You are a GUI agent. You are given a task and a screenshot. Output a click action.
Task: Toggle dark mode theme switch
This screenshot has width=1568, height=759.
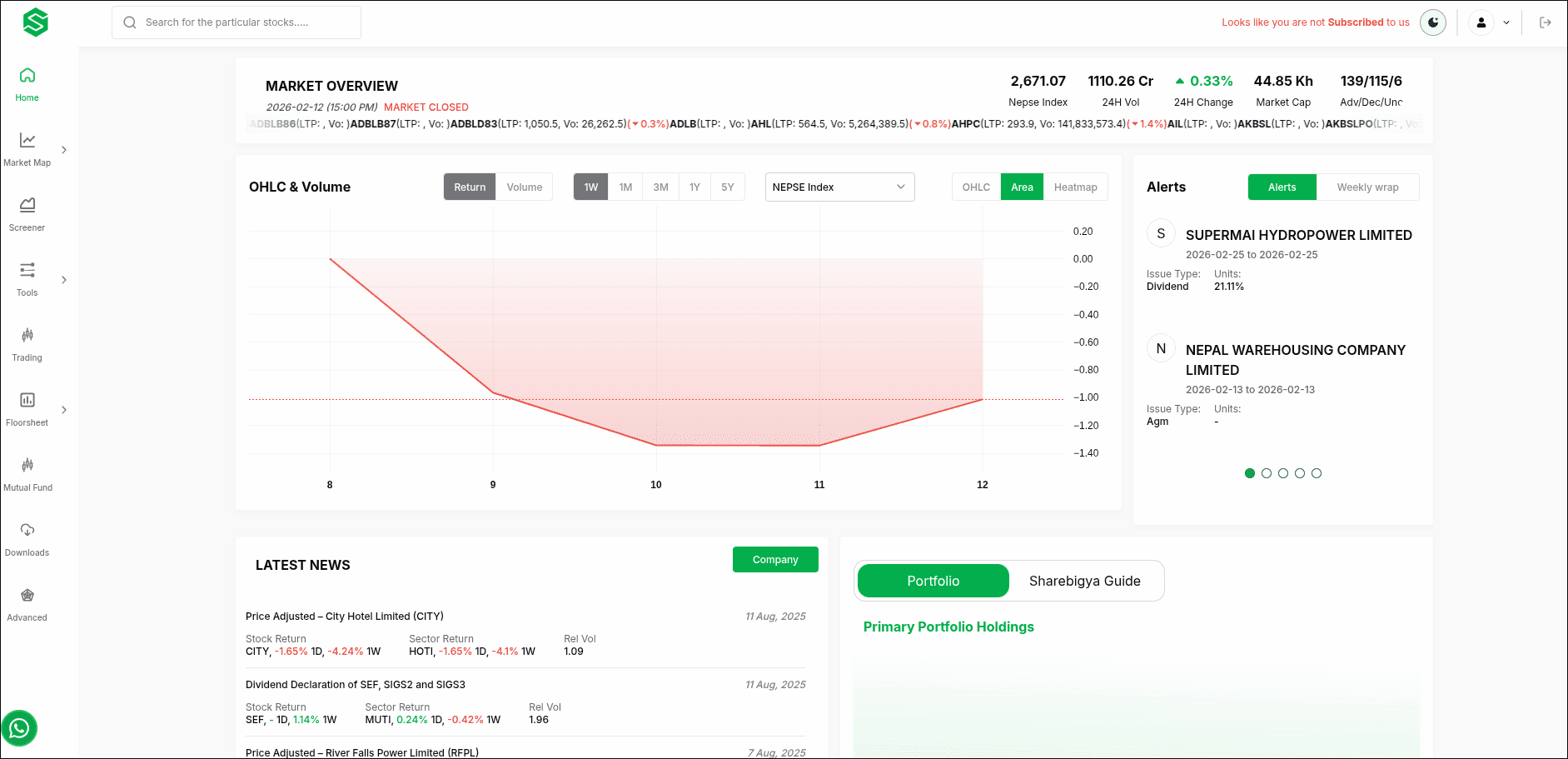(x=1432, y=22)
